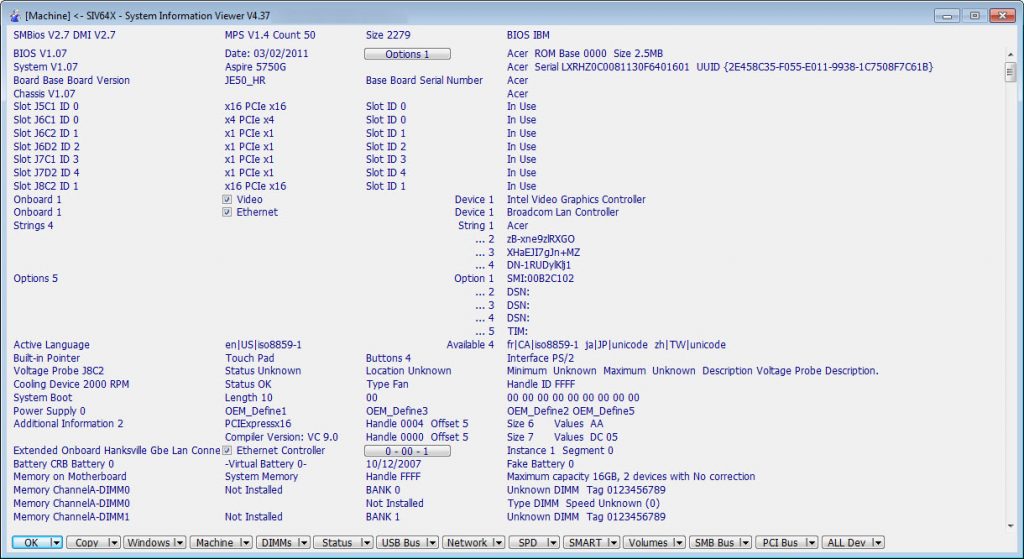Image resolution: width=1024 pixels, height=559 pixels.
Task: Toggle the Onboard Video checkbox
Action: 227,200
